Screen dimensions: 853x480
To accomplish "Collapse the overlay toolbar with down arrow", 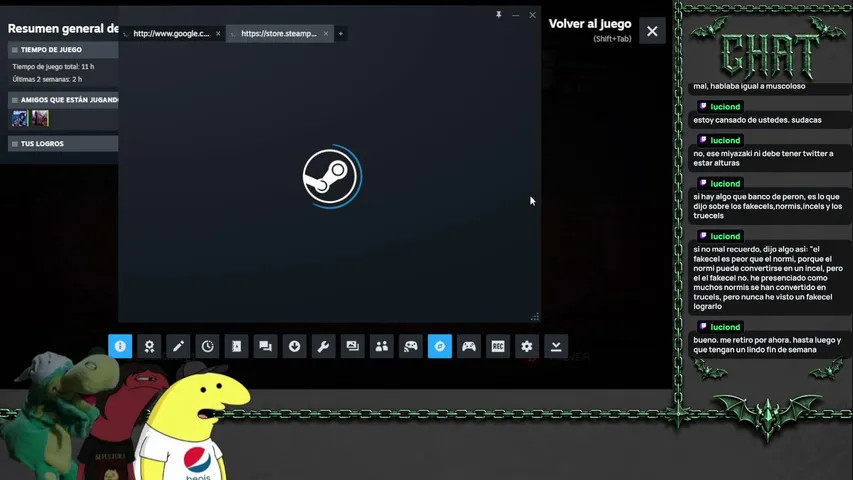I will coord(556,346).
